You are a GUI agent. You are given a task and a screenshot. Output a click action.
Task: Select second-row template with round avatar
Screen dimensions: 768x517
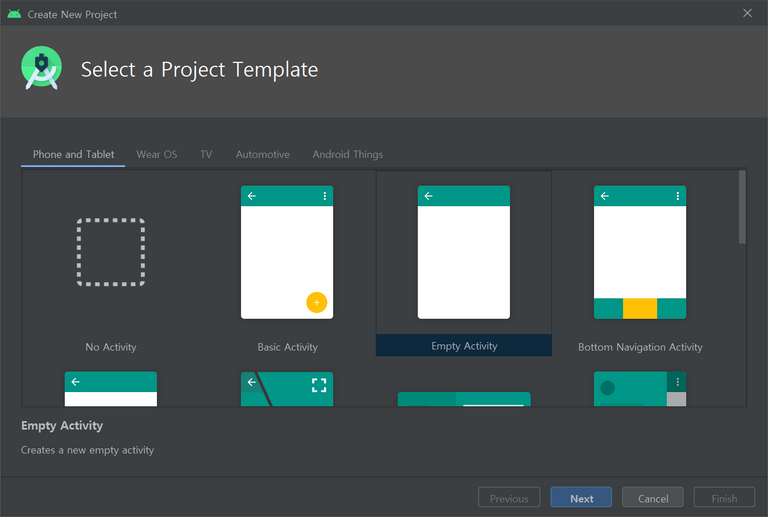point(640,389)
